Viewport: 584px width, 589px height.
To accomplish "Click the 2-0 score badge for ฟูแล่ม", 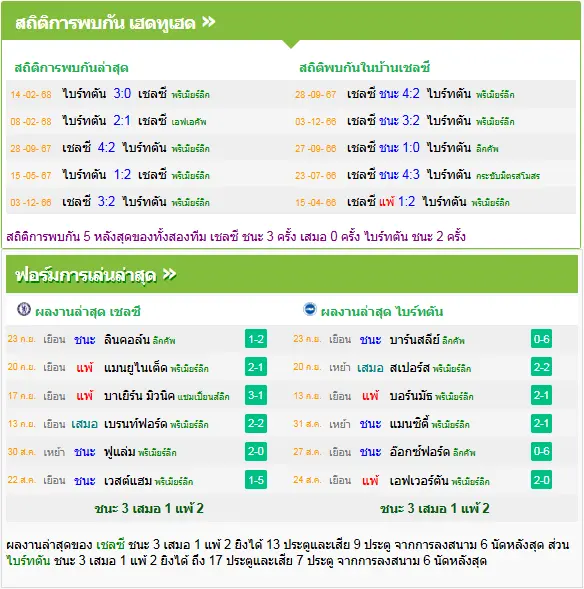I will click(x=256, y=451).
